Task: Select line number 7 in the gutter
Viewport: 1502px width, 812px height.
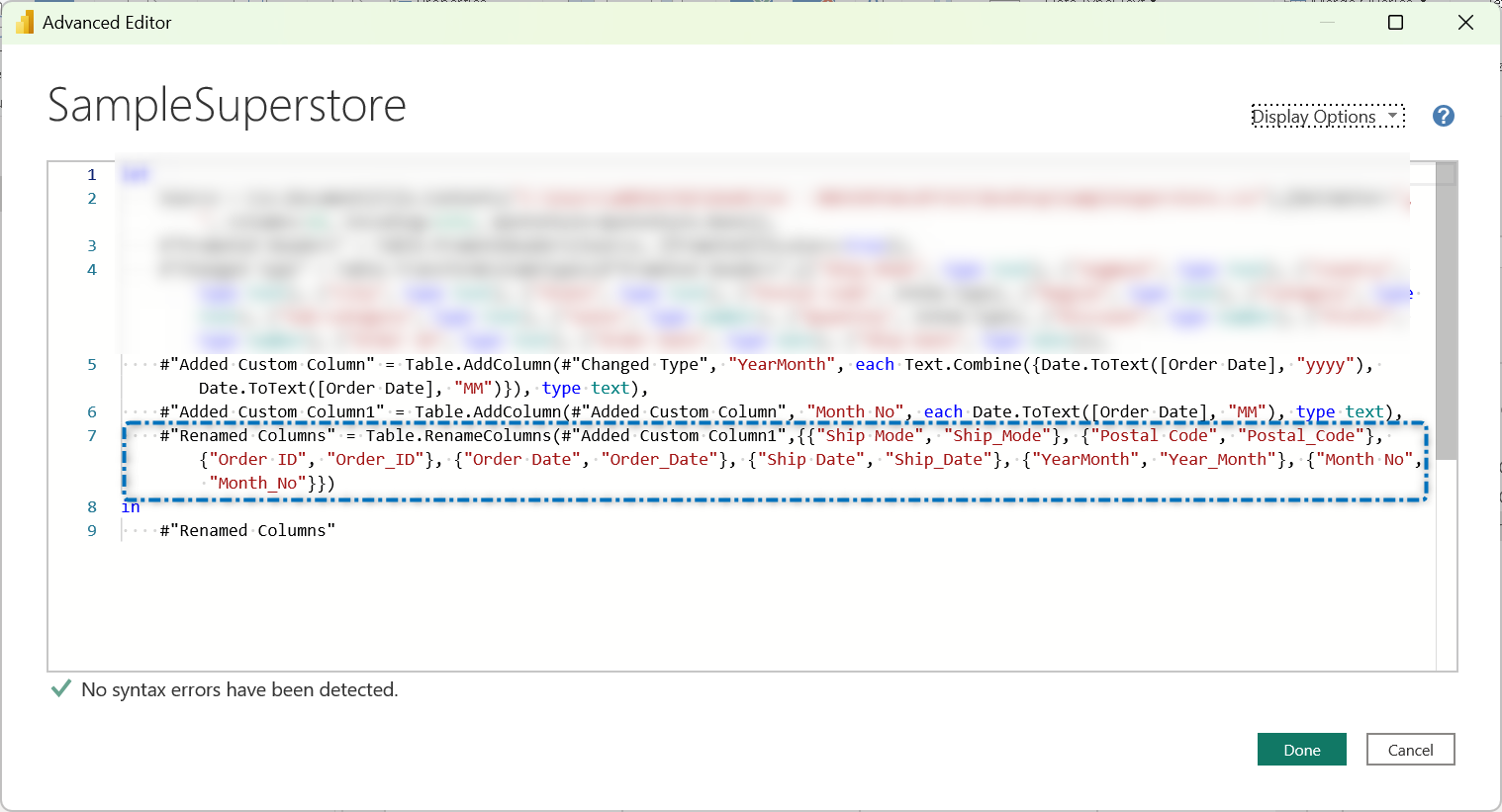Action: pyautogui.click(x=92, y=436)
